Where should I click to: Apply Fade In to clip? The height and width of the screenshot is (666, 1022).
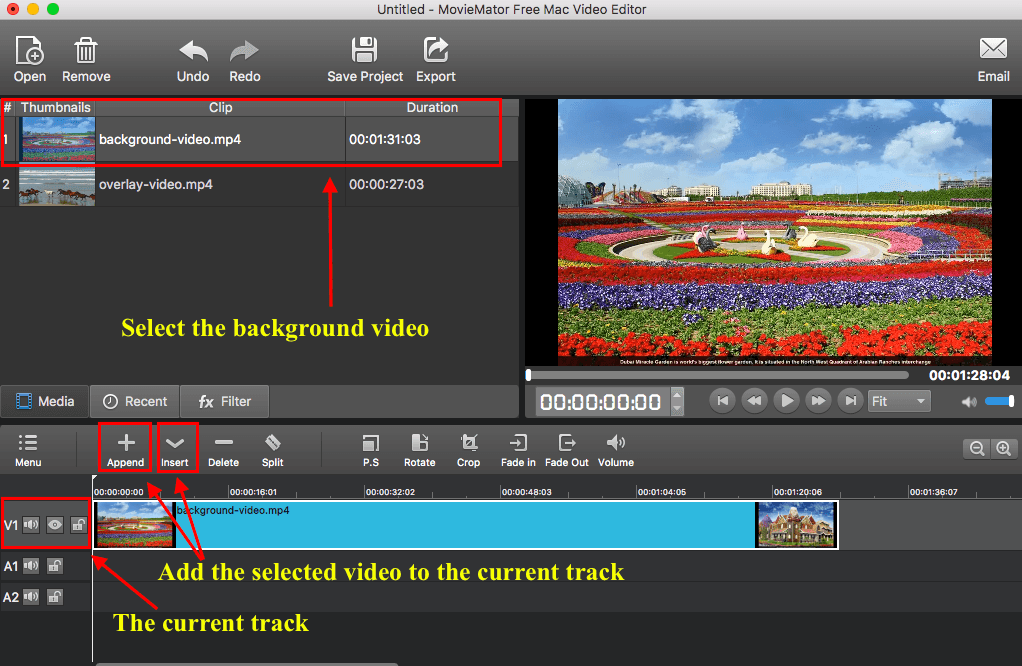518,450
